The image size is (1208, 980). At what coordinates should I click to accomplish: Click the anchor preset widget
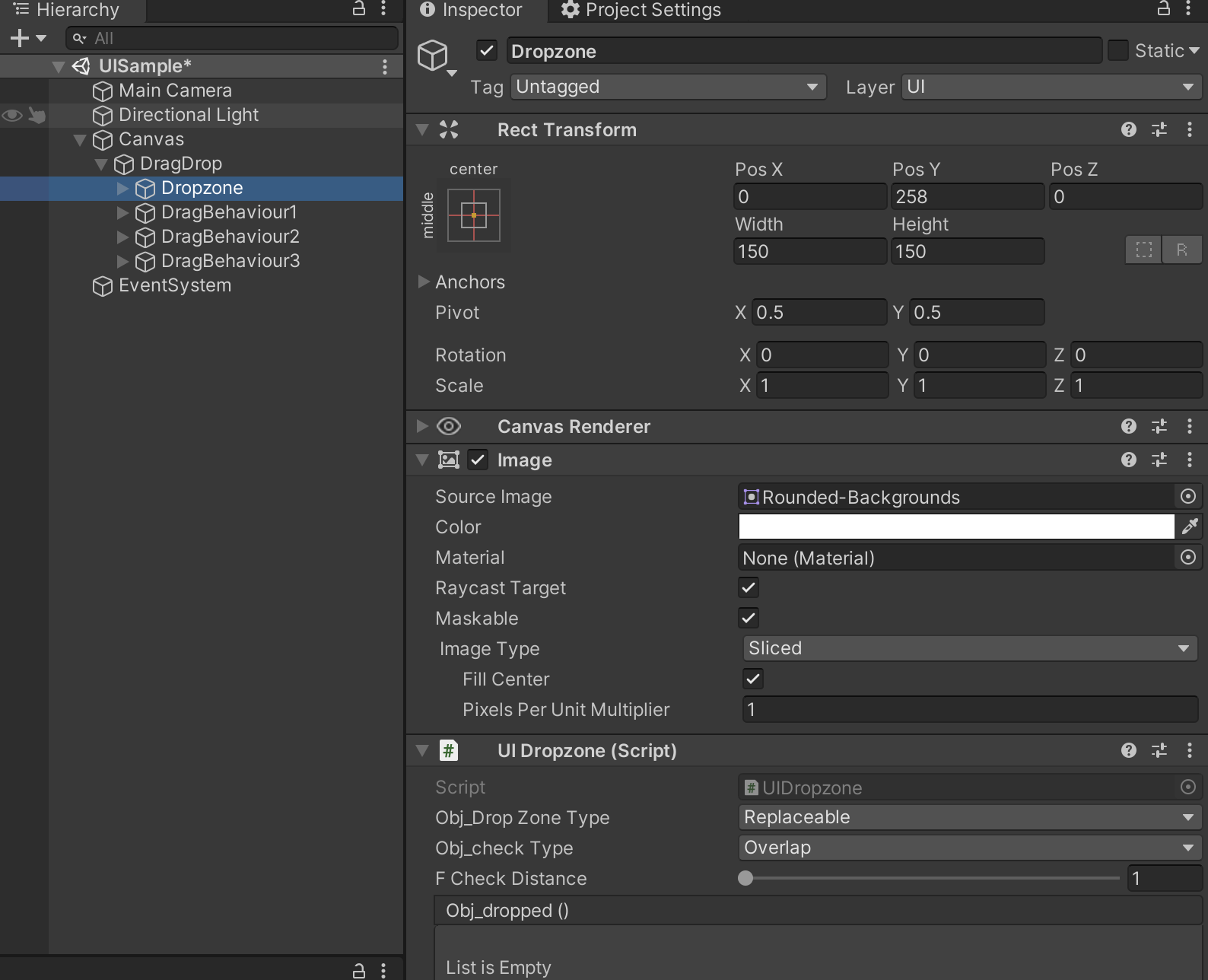click(x=474, y=215)
